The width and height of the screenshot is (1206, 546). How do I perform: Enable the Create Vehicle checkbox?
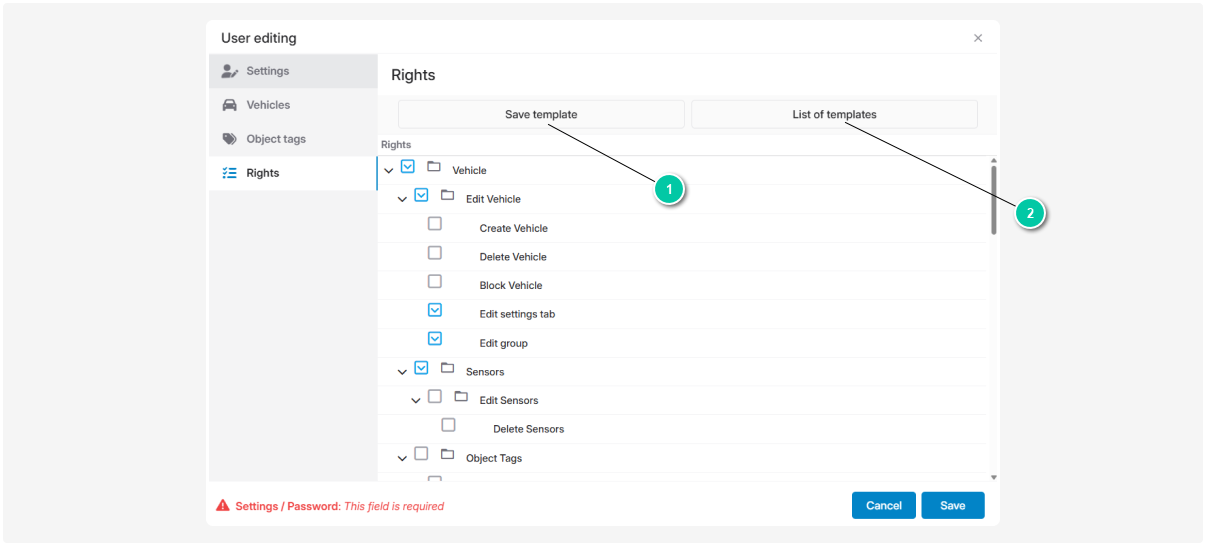[x=435, y=224]
